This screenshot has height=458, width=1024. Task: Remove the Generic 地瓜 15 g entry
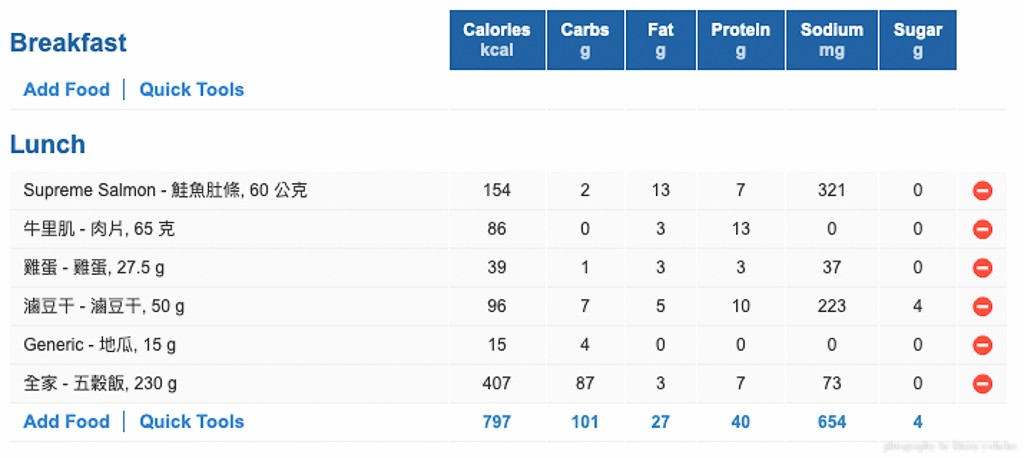pos(982,345)
